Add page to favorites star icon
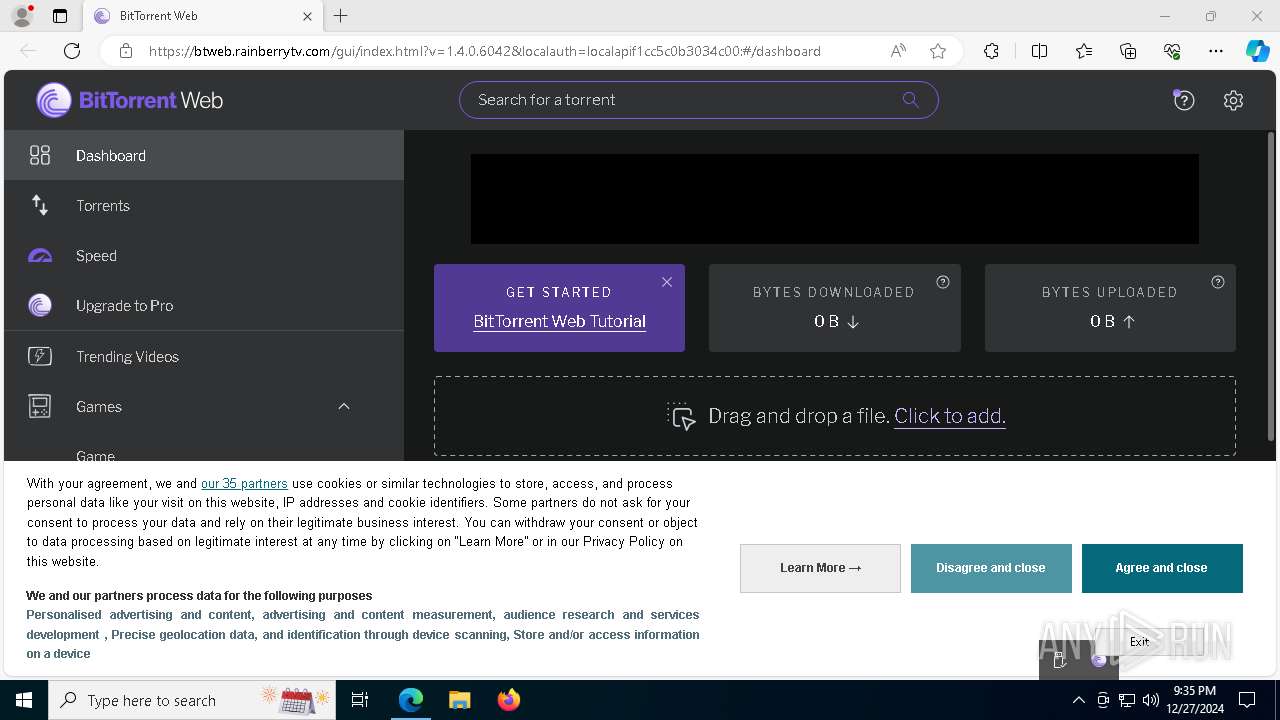 pyautogui.click(x=938, y=51)
